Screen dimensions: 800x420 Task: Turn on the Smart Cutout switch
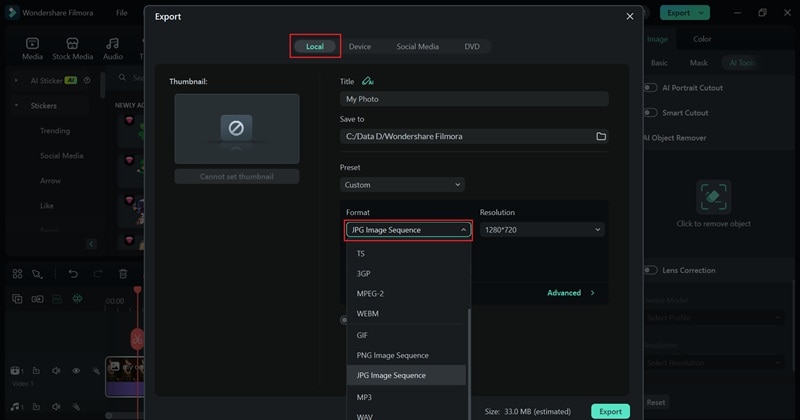[651, 113]
